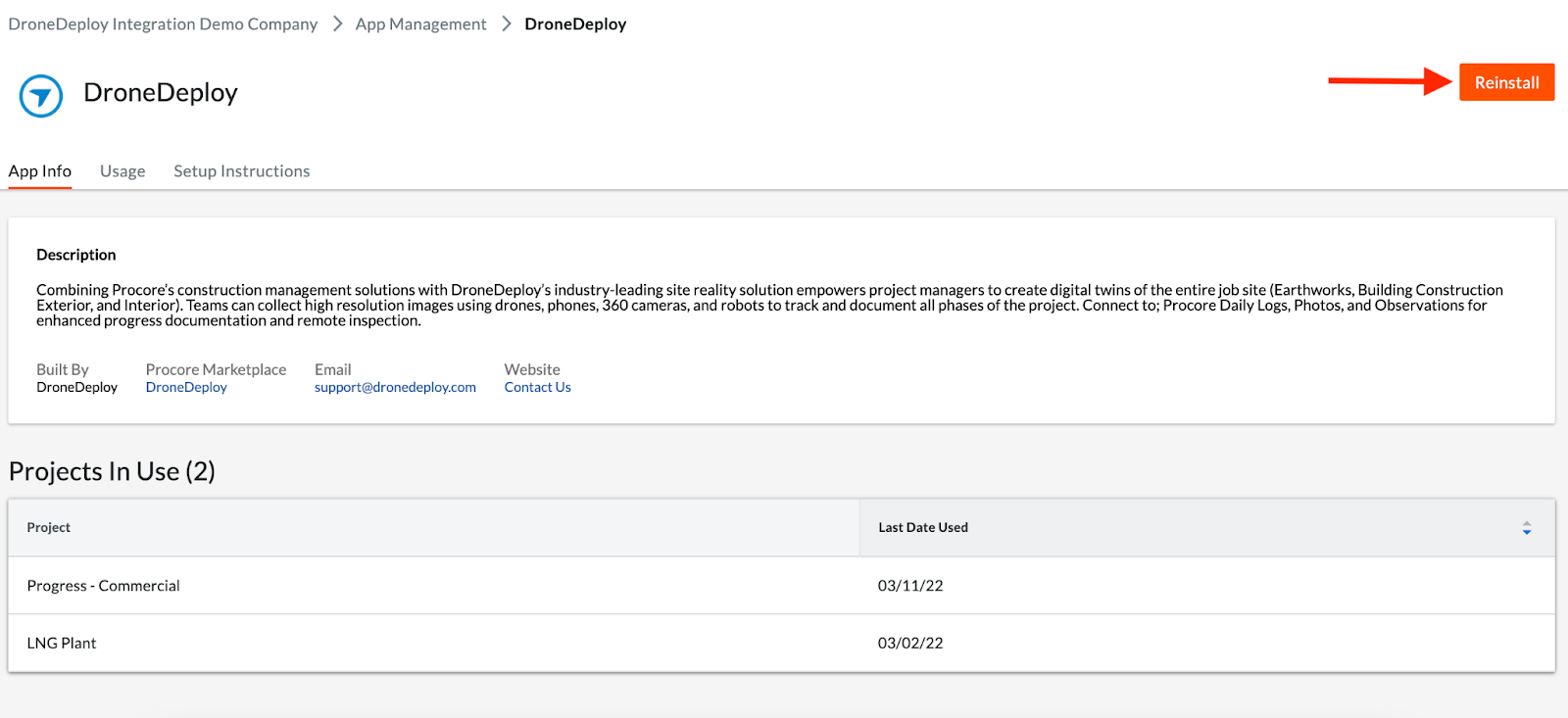
Task: Open the Procore Marketplace DroneDeploy link
Action: pos(186,388)
